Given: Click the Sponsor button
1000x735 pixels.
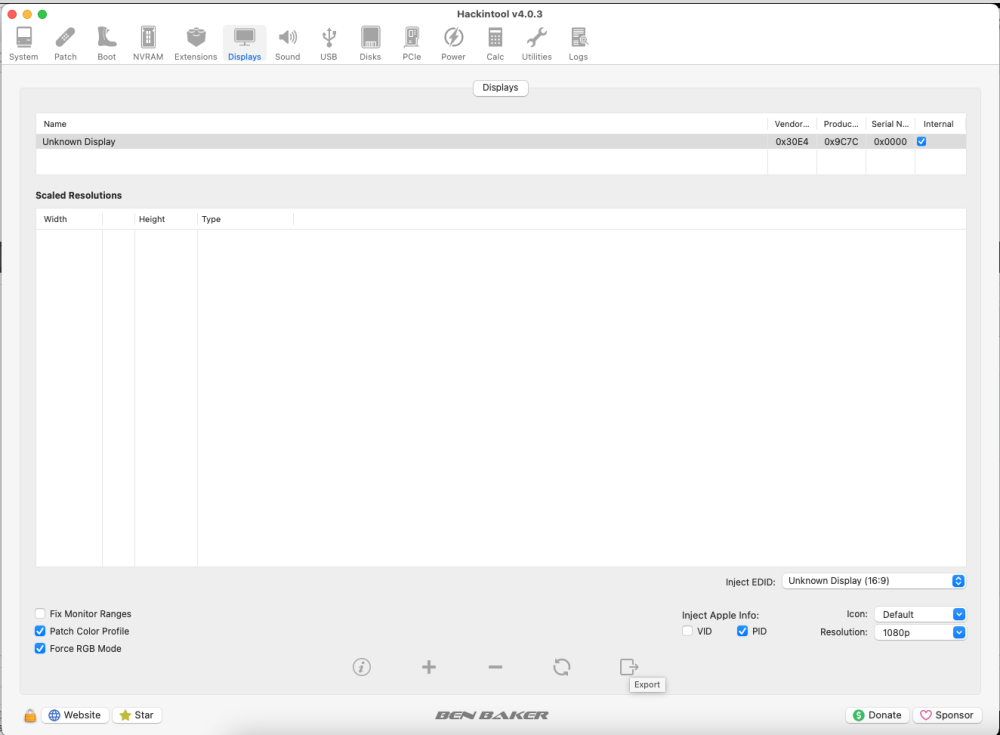Looking at the screenshot, I should [x=947, y=715].
